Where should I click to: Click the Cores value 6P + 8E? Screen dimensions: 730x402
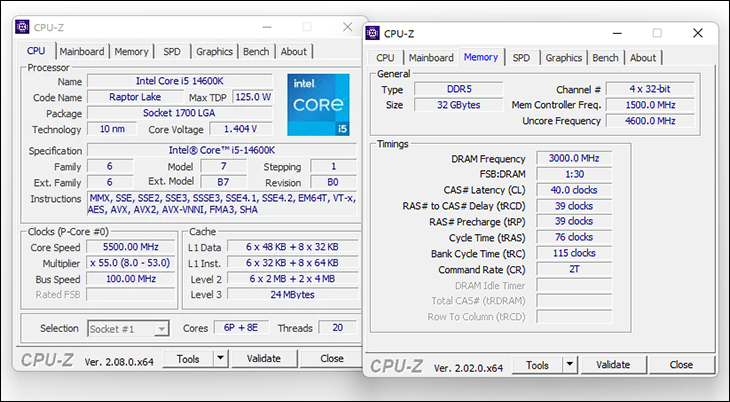[x=241, y=327]
